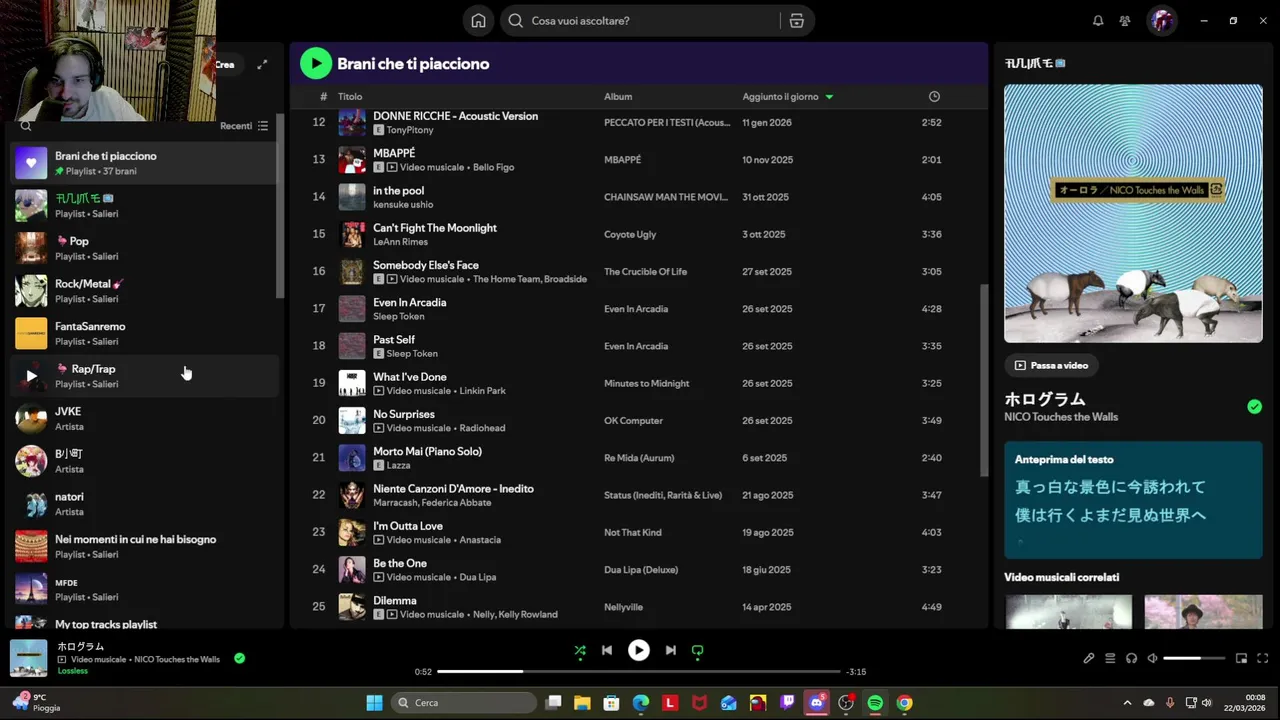Click the small now-playing cover in the player bar
Screen dimensions: 1280x720
29,658
